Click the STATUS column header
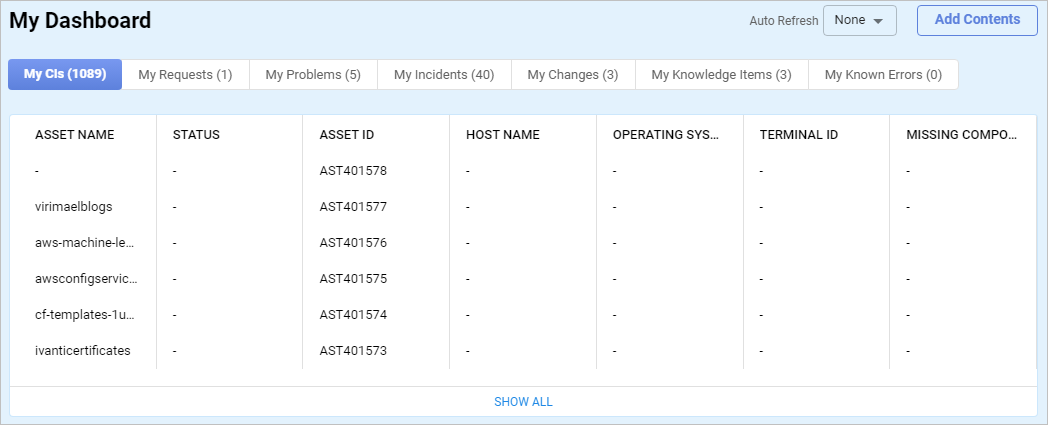The height and width of the screenshot is (425, 1048). [x=196, y=135]
